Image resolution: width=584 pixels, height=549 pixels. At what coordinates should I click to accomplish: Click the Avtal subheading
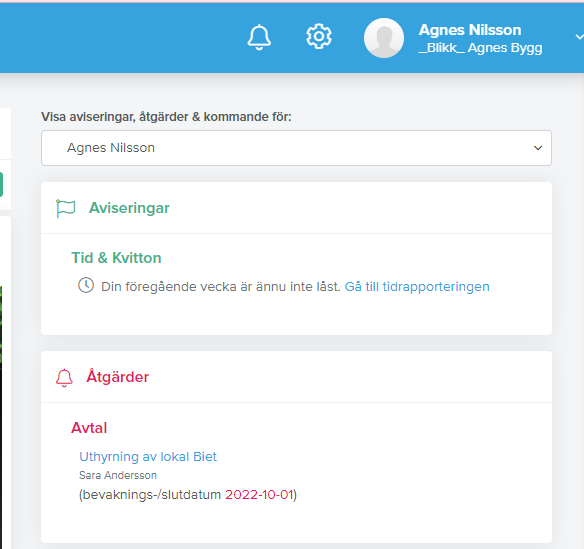[89, 428]
